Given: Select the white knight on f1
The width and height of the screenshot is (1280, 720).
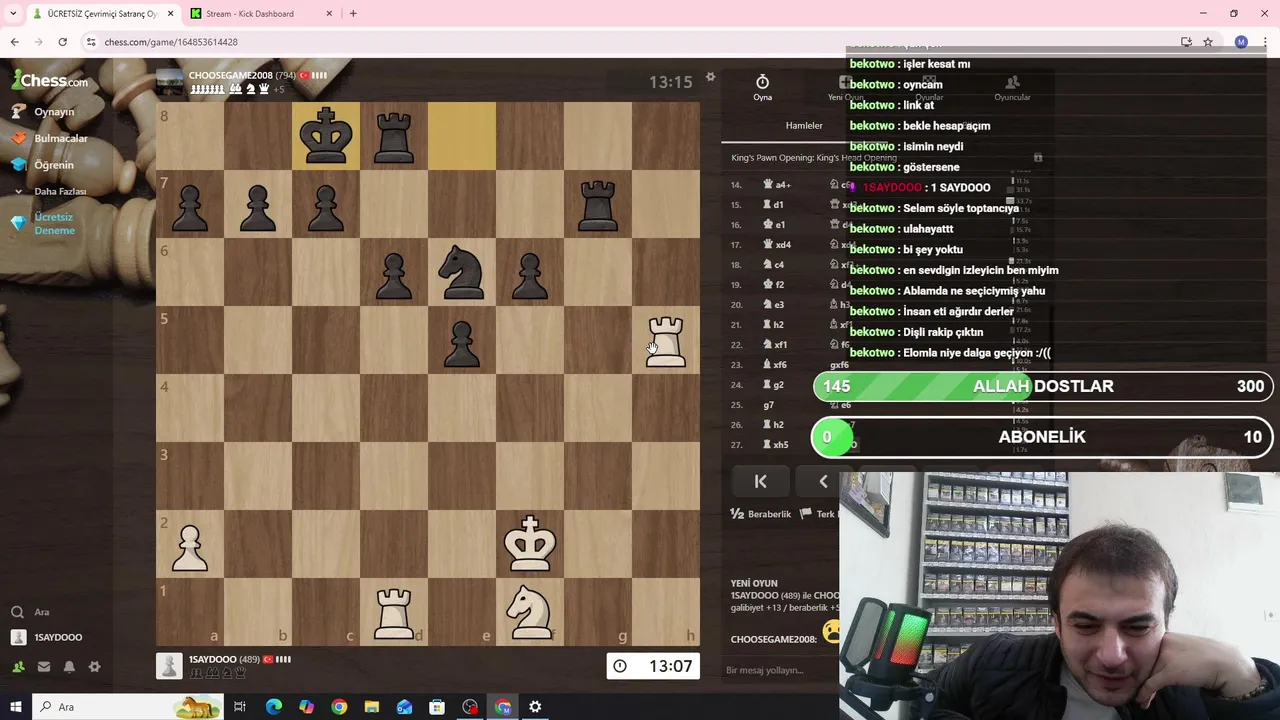Looking at the screenshot, I should (x=530, y=612).
